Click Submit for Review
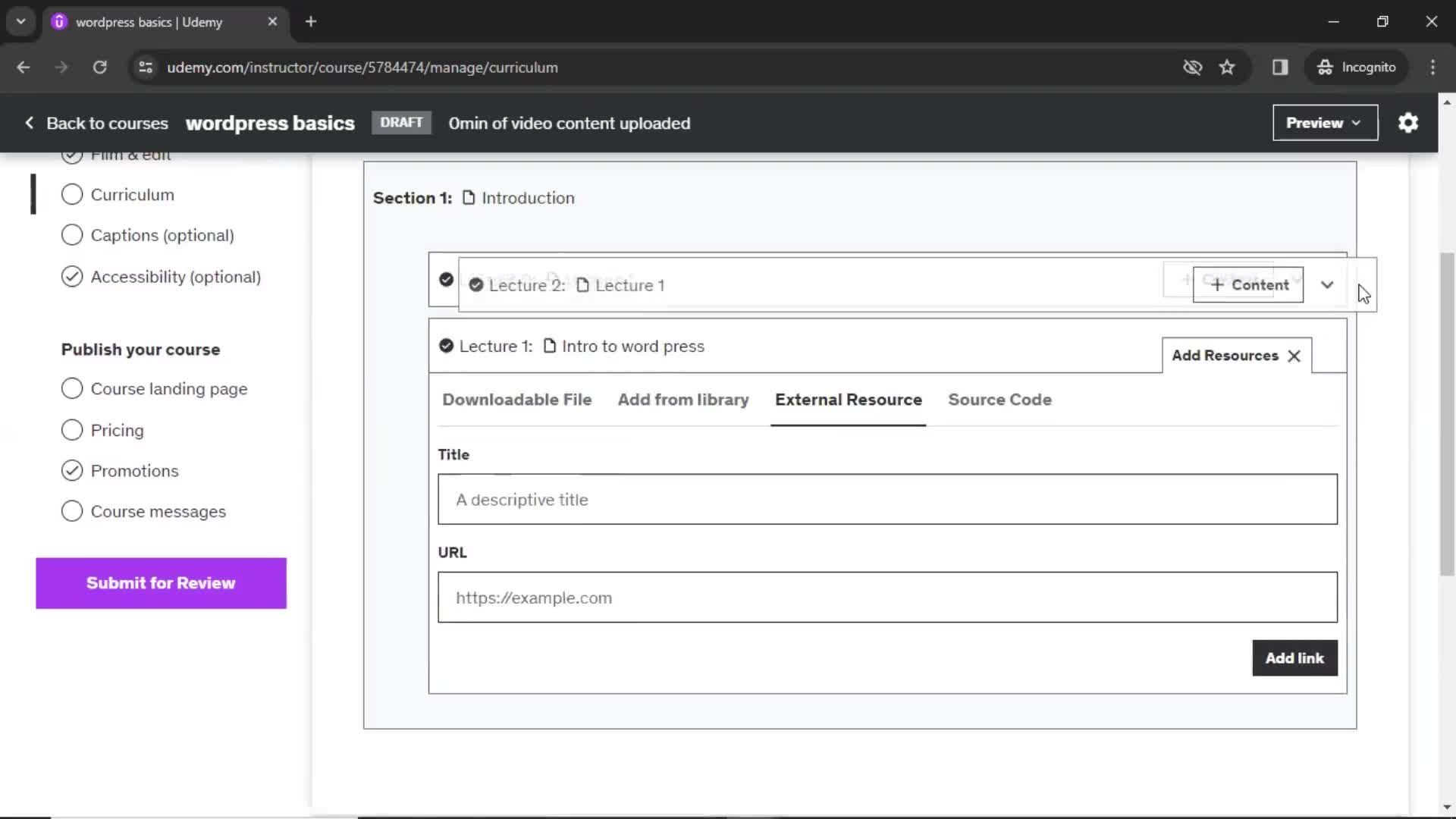 pyautogui.click(x=161, y=583)
